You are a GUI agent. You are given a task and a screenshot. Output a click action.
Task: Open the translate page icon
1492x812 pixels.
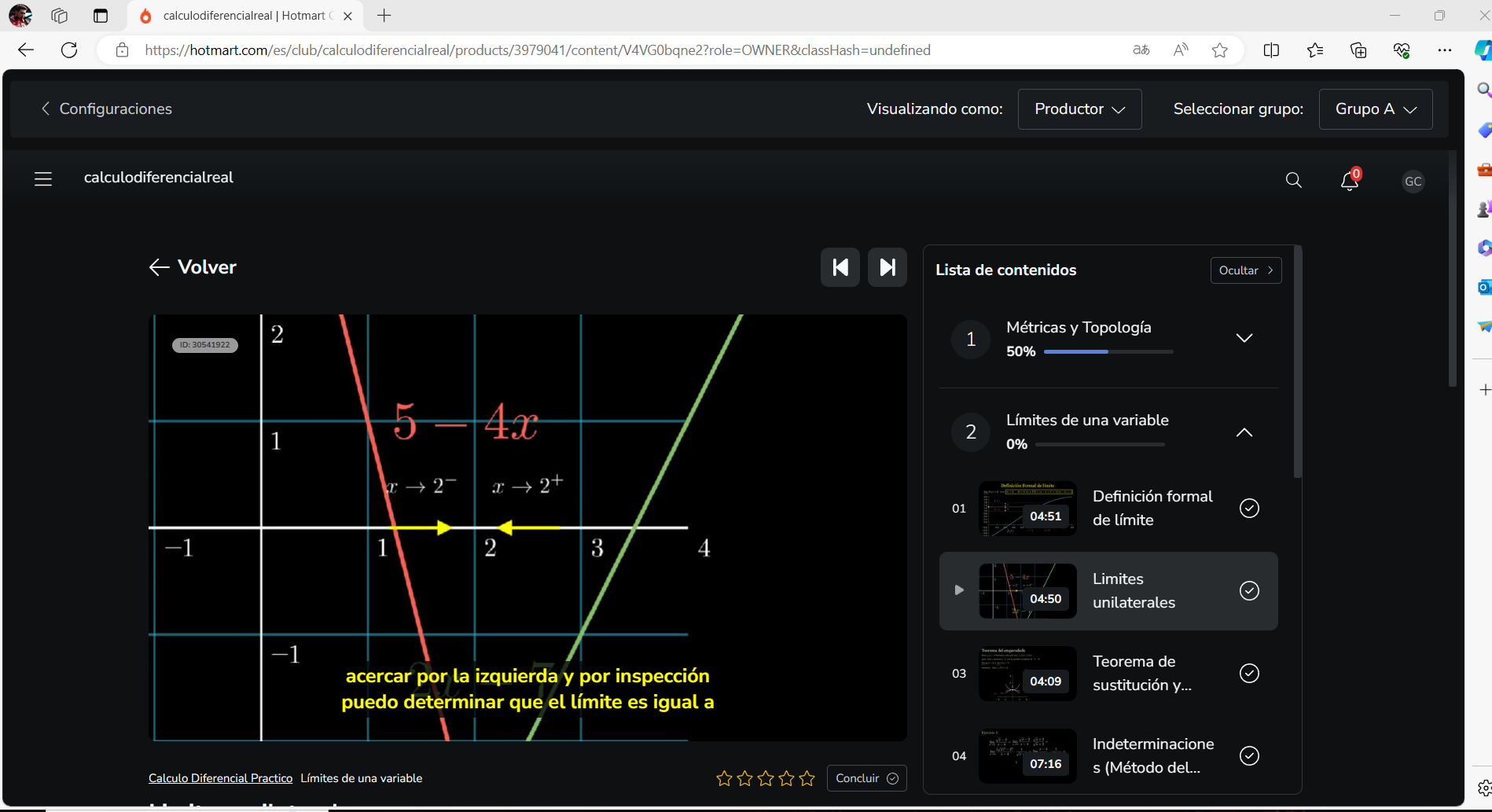1141,50
